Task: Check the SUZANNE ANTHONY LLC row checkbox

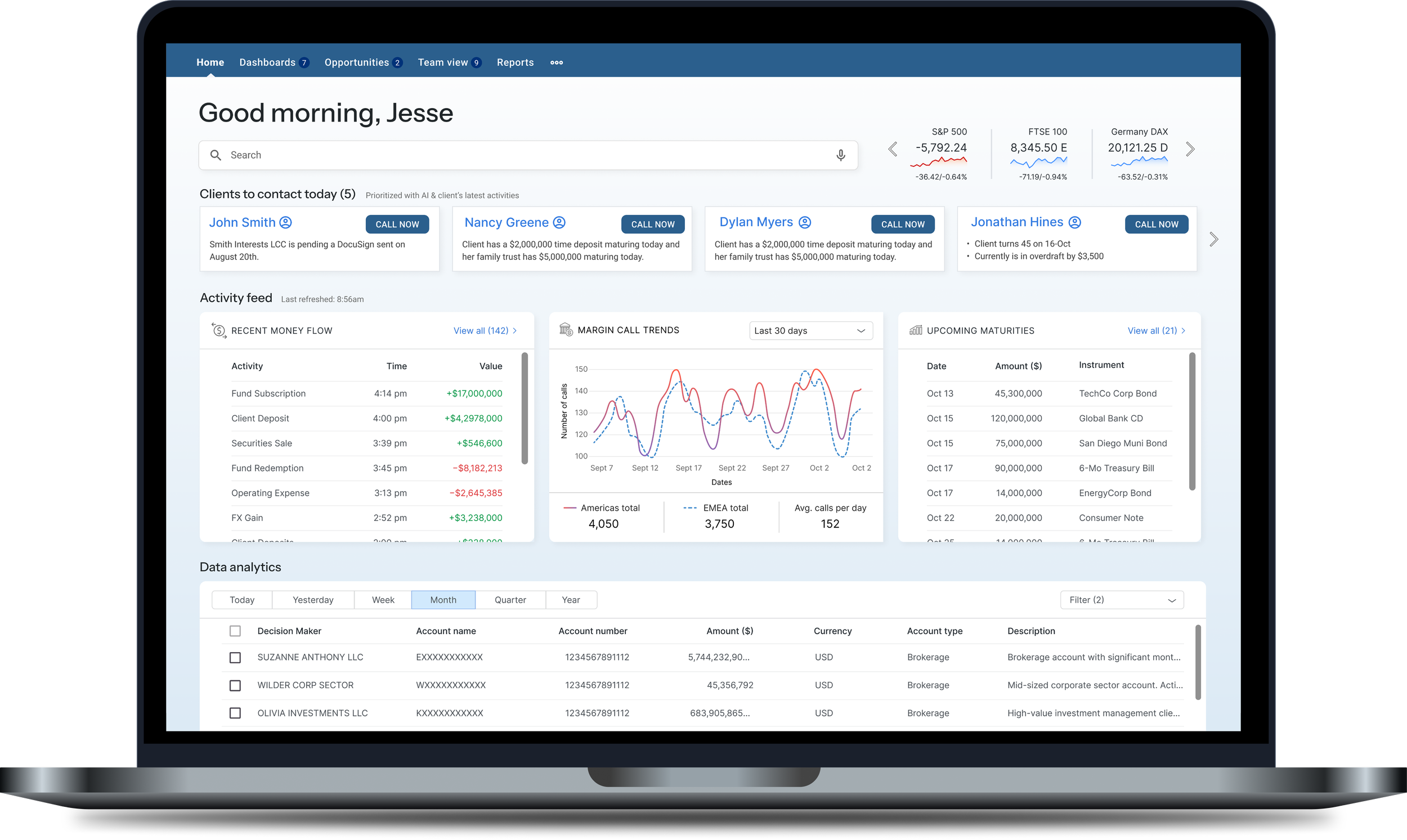Action: tap(235, 657)
